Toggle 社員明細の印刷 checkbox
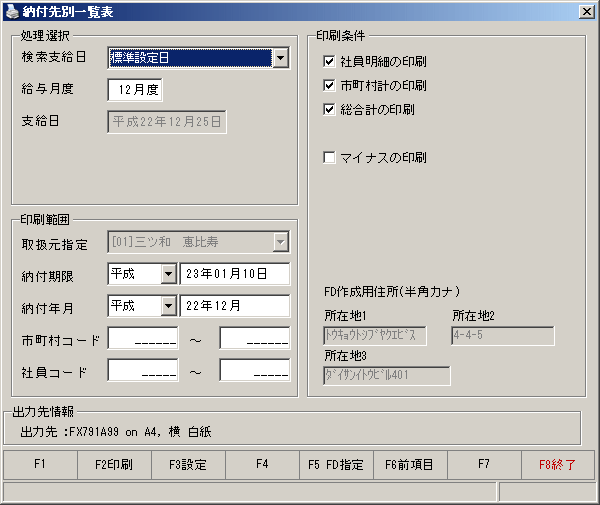600x505 pixels. 329,61
